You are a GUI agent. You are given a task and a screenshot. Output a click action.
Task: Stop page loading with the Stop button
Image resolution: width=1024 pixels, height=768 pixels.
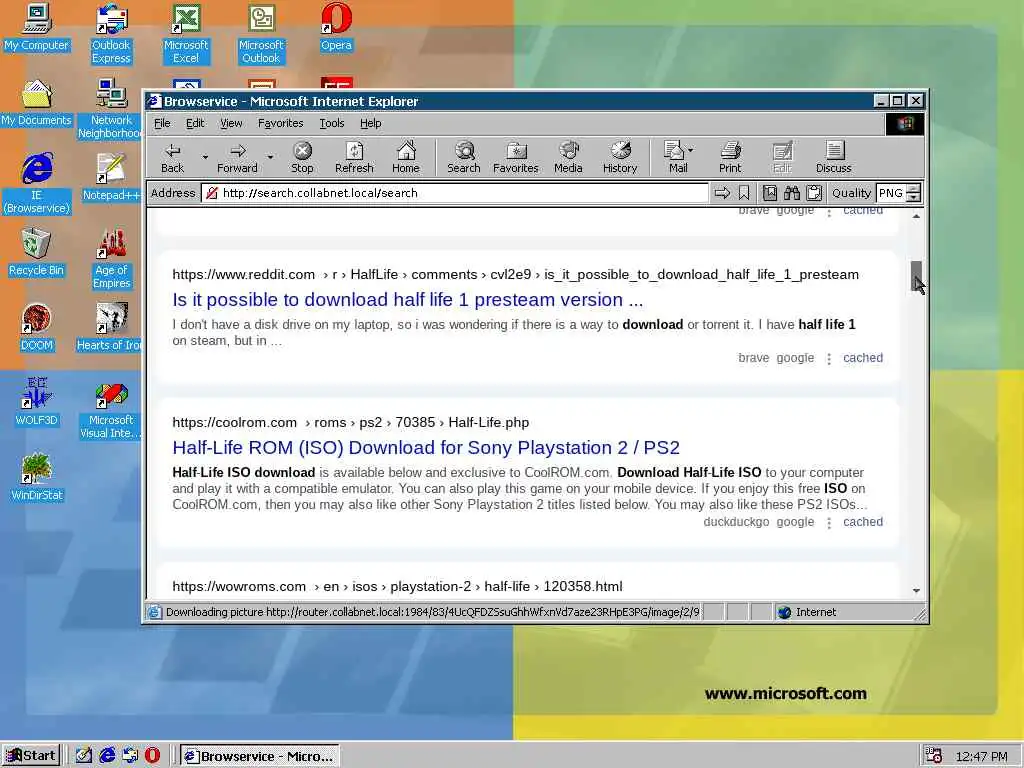click(x=302, y=158)
